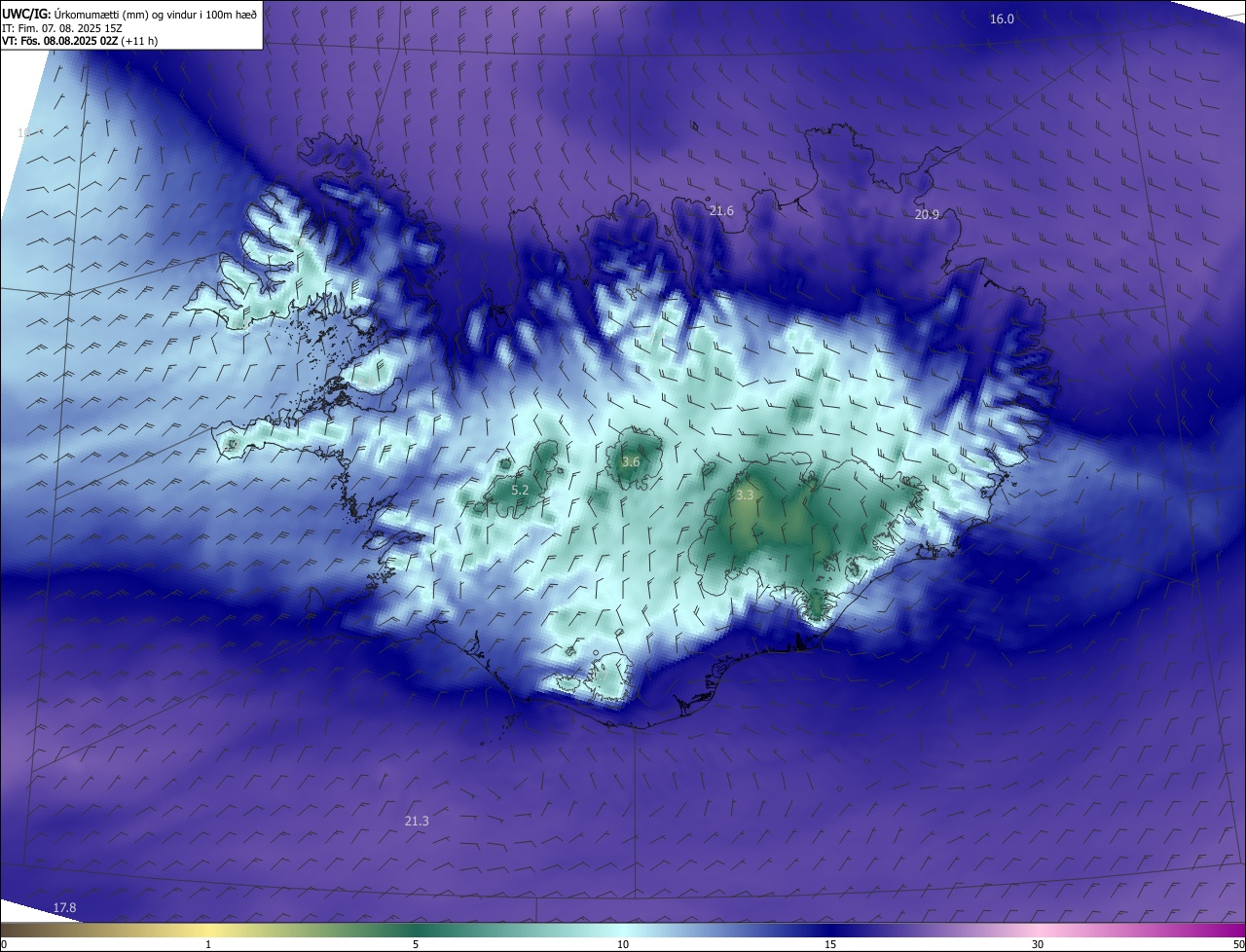1246x952 pixels.
Task: Click the 17.8 value on the map
Action: (64, 907)
